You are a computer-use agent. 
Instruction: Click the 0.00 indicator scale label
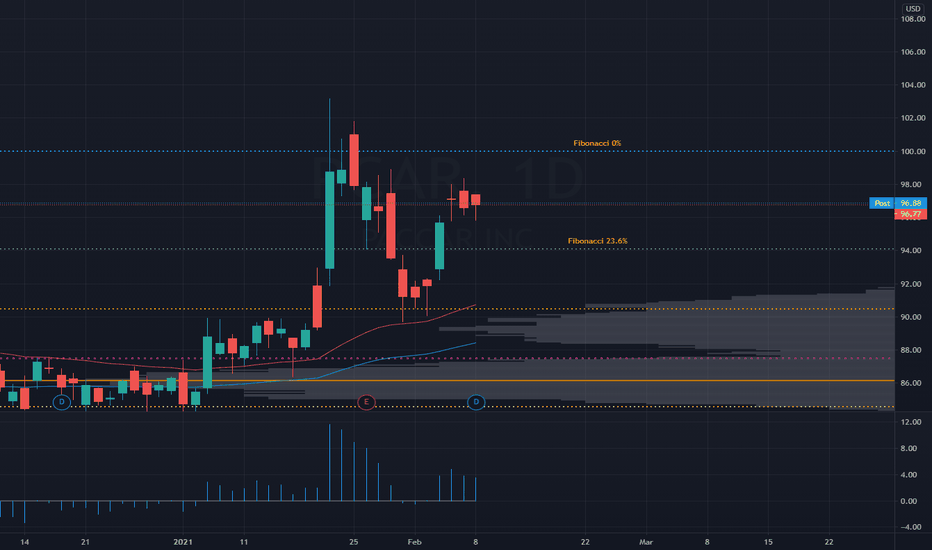911,501
